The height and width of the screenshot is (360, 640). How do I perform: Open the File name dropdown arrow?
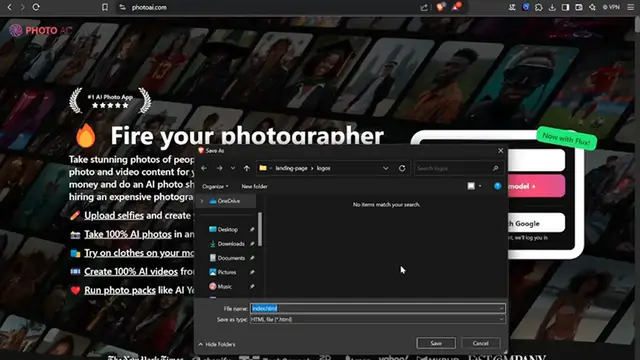click(501, 309)
